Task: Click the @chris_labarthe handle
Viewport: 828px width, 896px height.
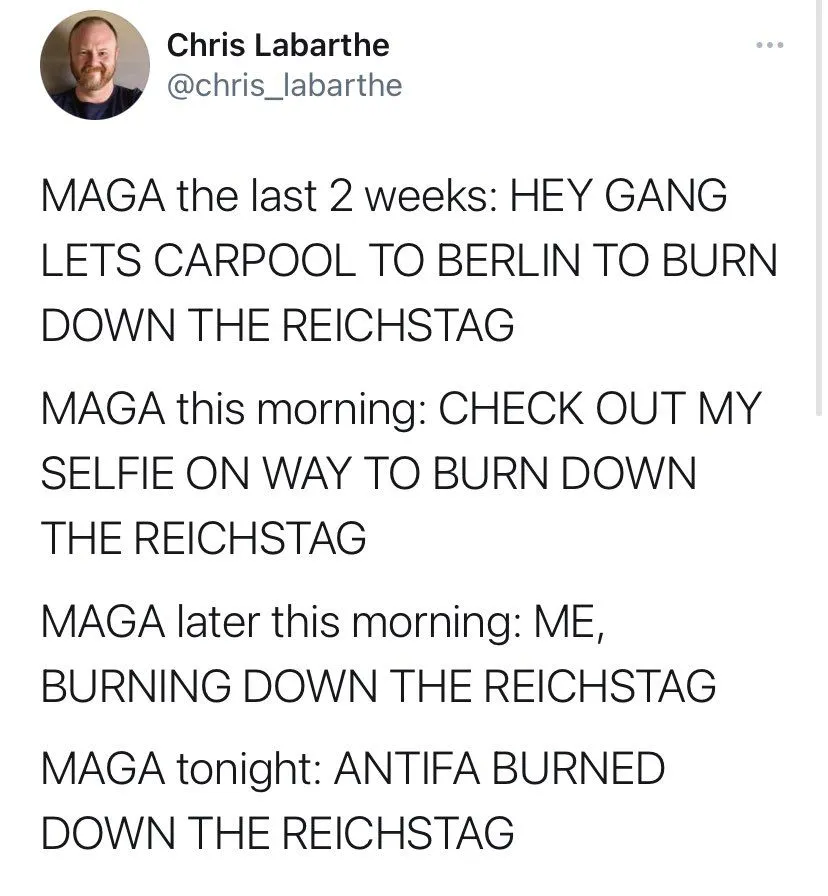Action: coord(284,86)
